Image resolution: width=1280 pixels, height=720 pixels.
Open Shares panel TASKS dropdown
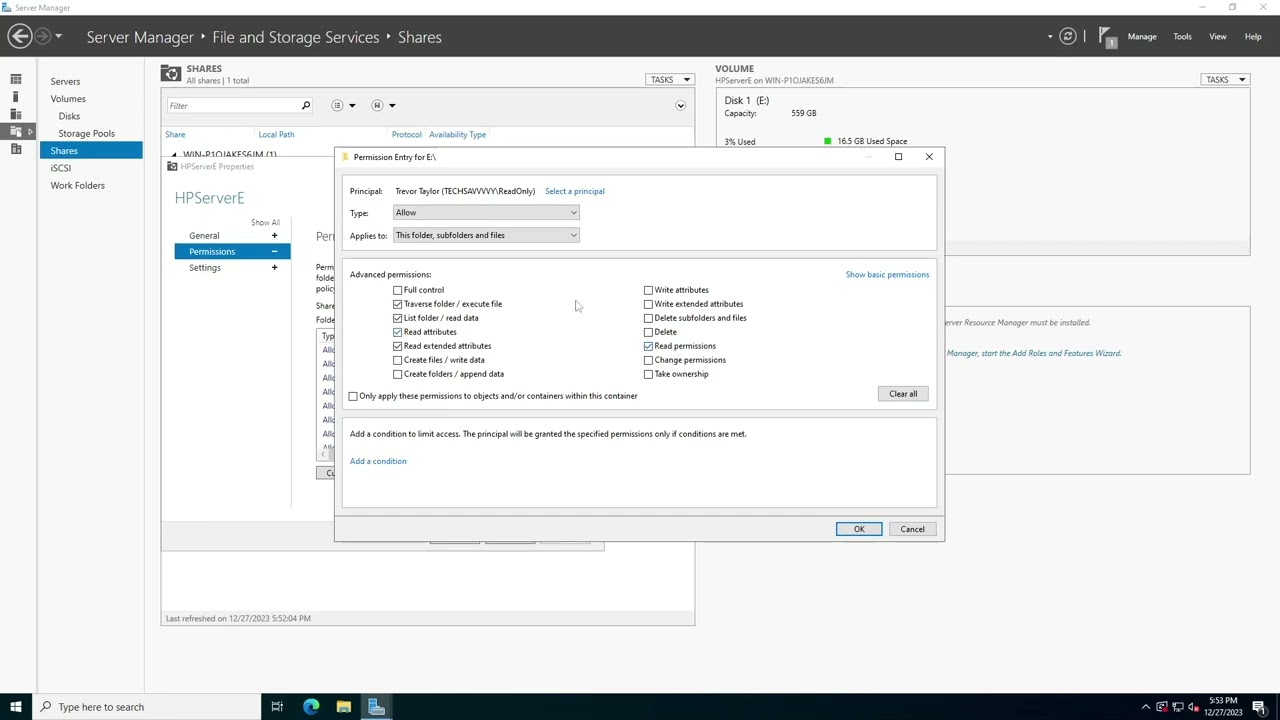pos(669,79)
